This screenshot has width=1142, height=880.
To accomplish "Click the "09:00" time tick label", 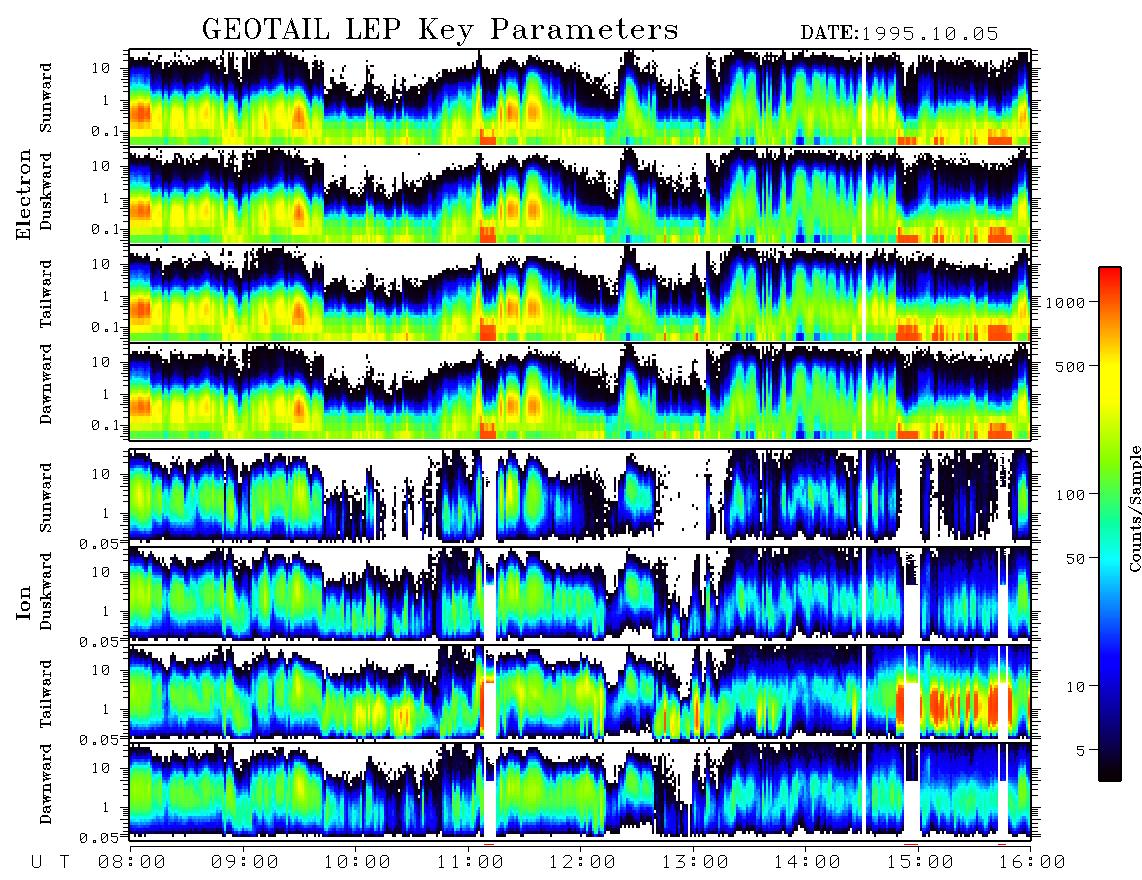I will click(245, 862).
